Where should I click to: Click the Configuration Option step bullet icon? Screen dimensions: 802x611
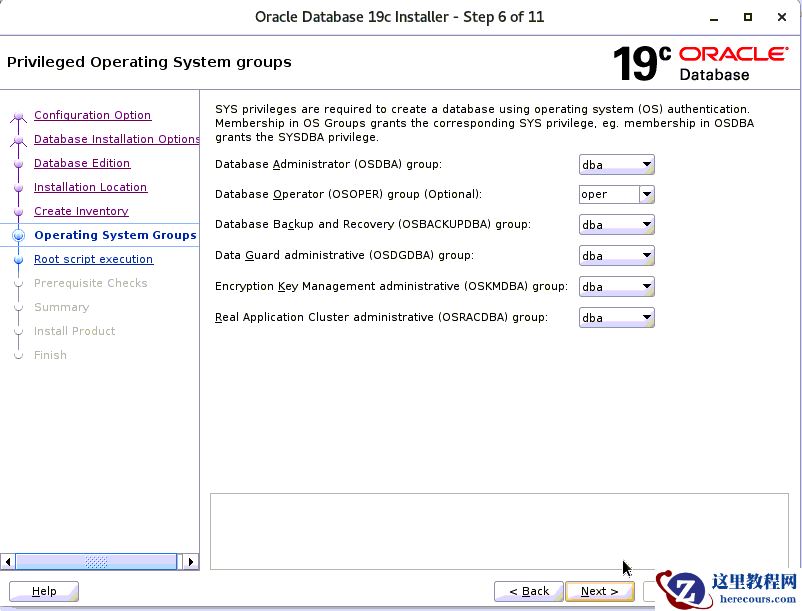tap(18, 116)
